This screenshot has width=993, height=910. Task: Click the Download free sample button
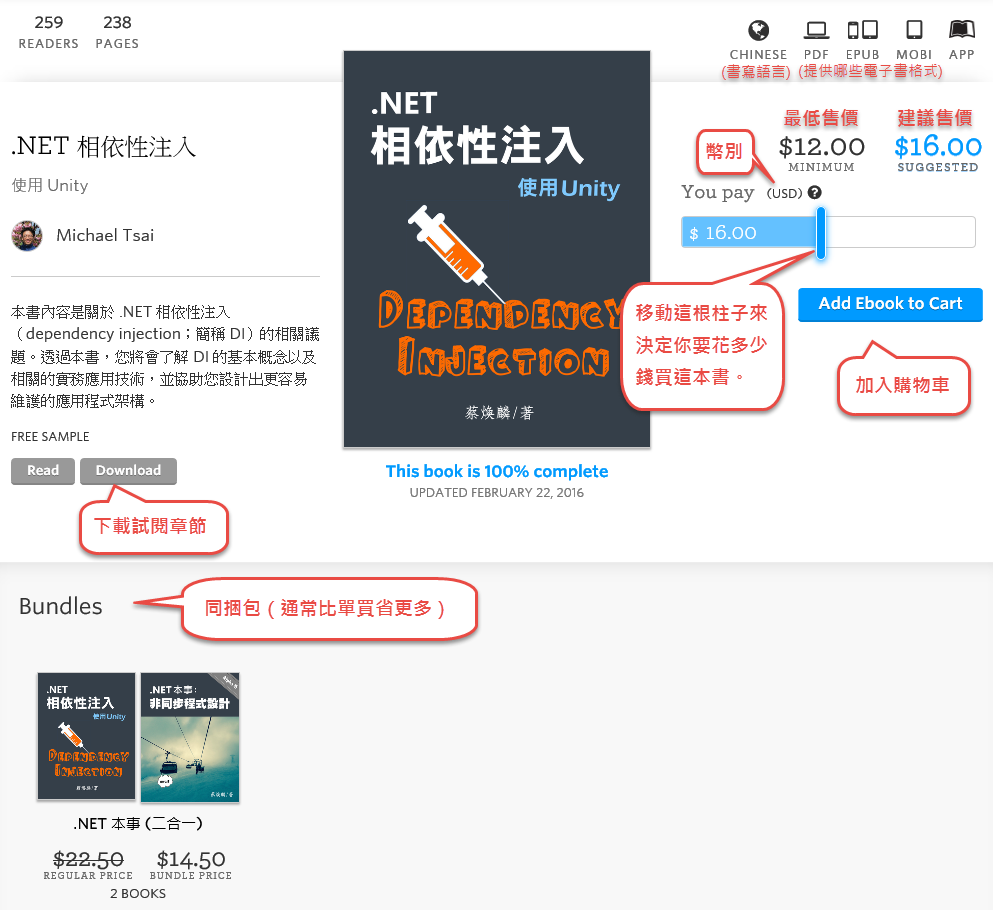coord(129,471)
